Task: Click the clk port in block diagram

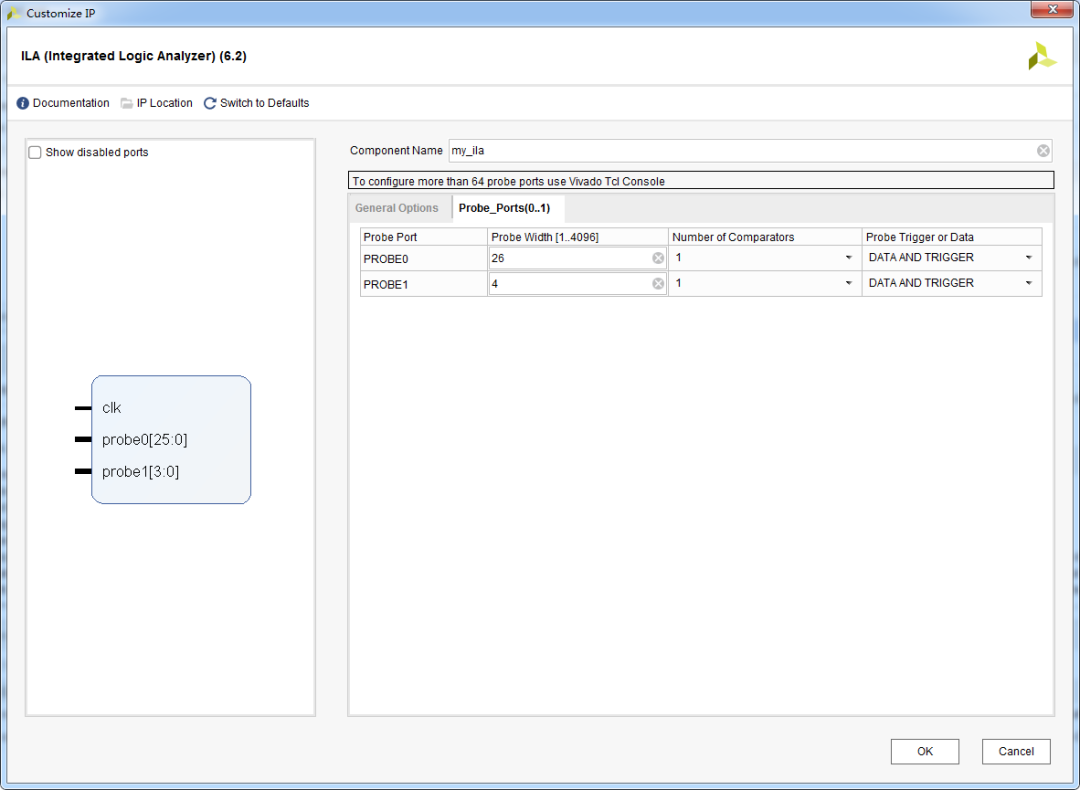Action: click(x=111, y=408)
